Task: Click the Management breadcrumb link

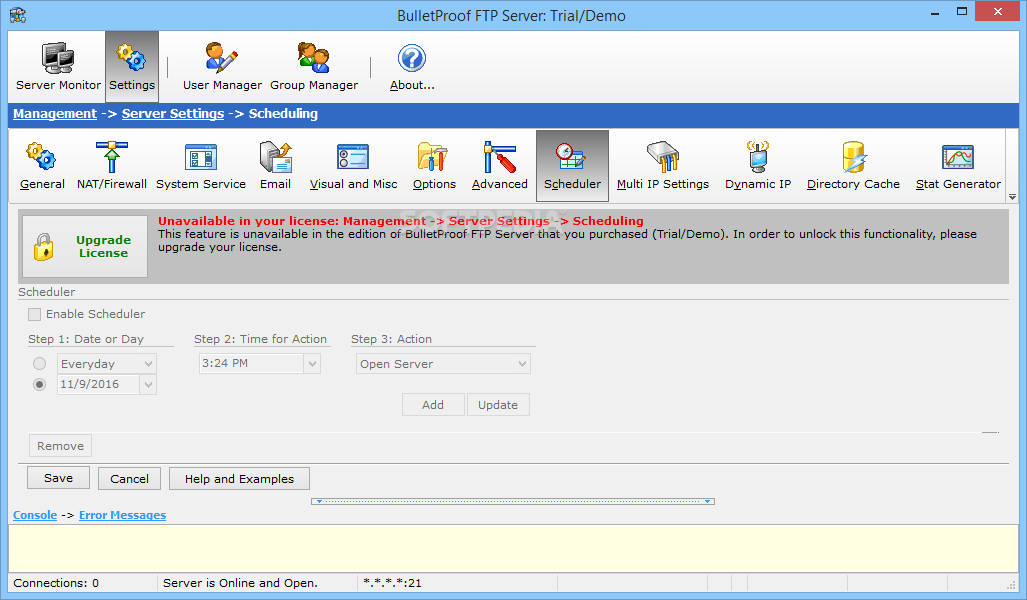Action: [55, 113]
